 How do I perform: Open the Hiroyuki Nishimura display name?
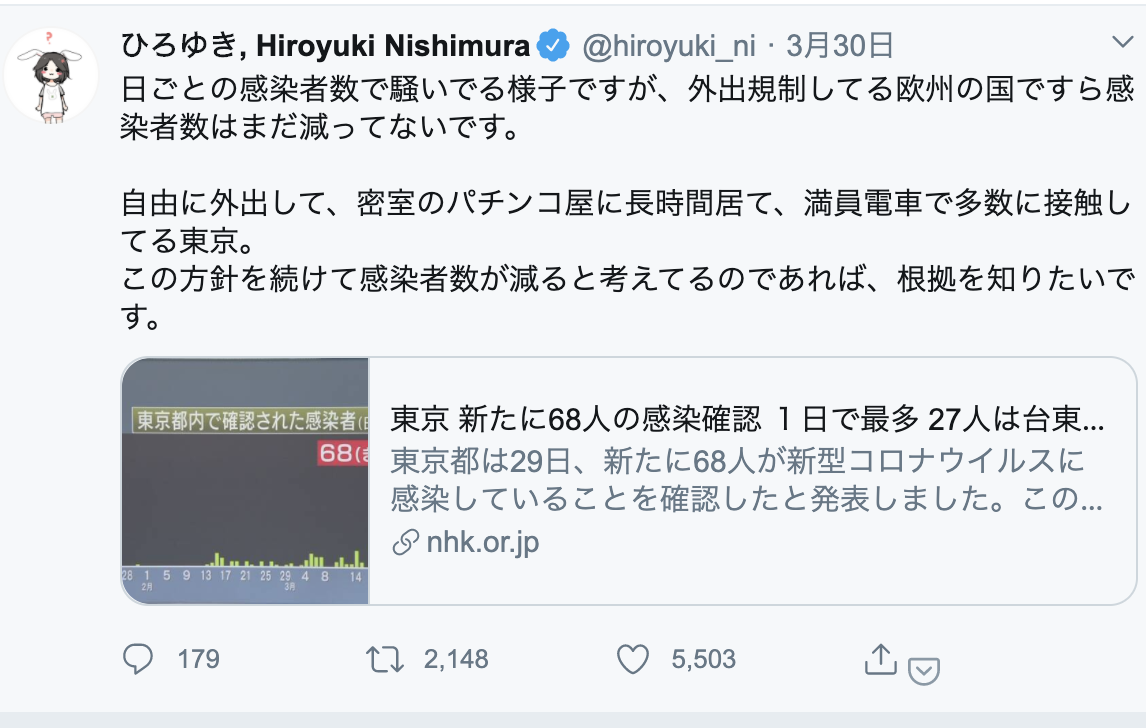[x=325, y=46]
